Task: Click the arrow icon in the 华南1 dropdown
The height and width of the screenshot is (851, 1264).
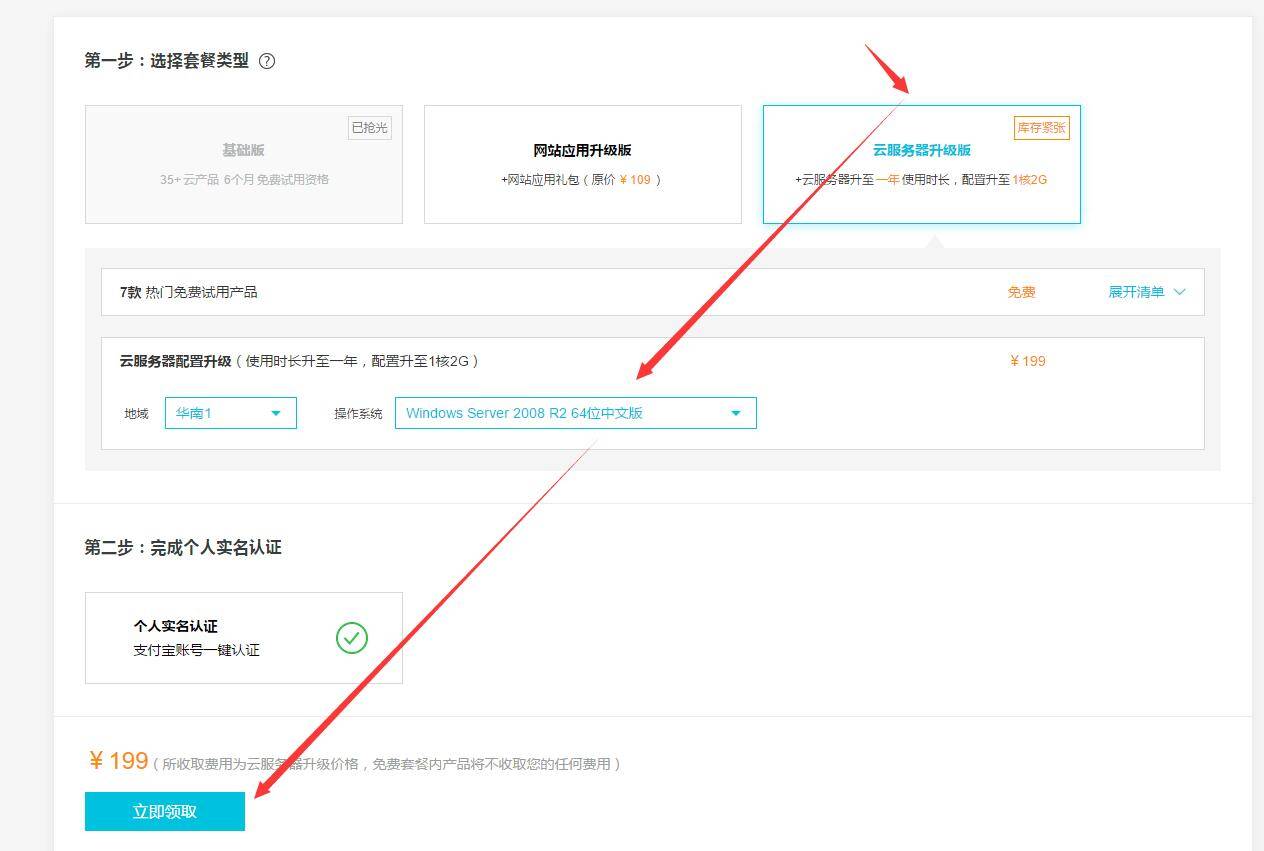Action: (x=276, y=413)
